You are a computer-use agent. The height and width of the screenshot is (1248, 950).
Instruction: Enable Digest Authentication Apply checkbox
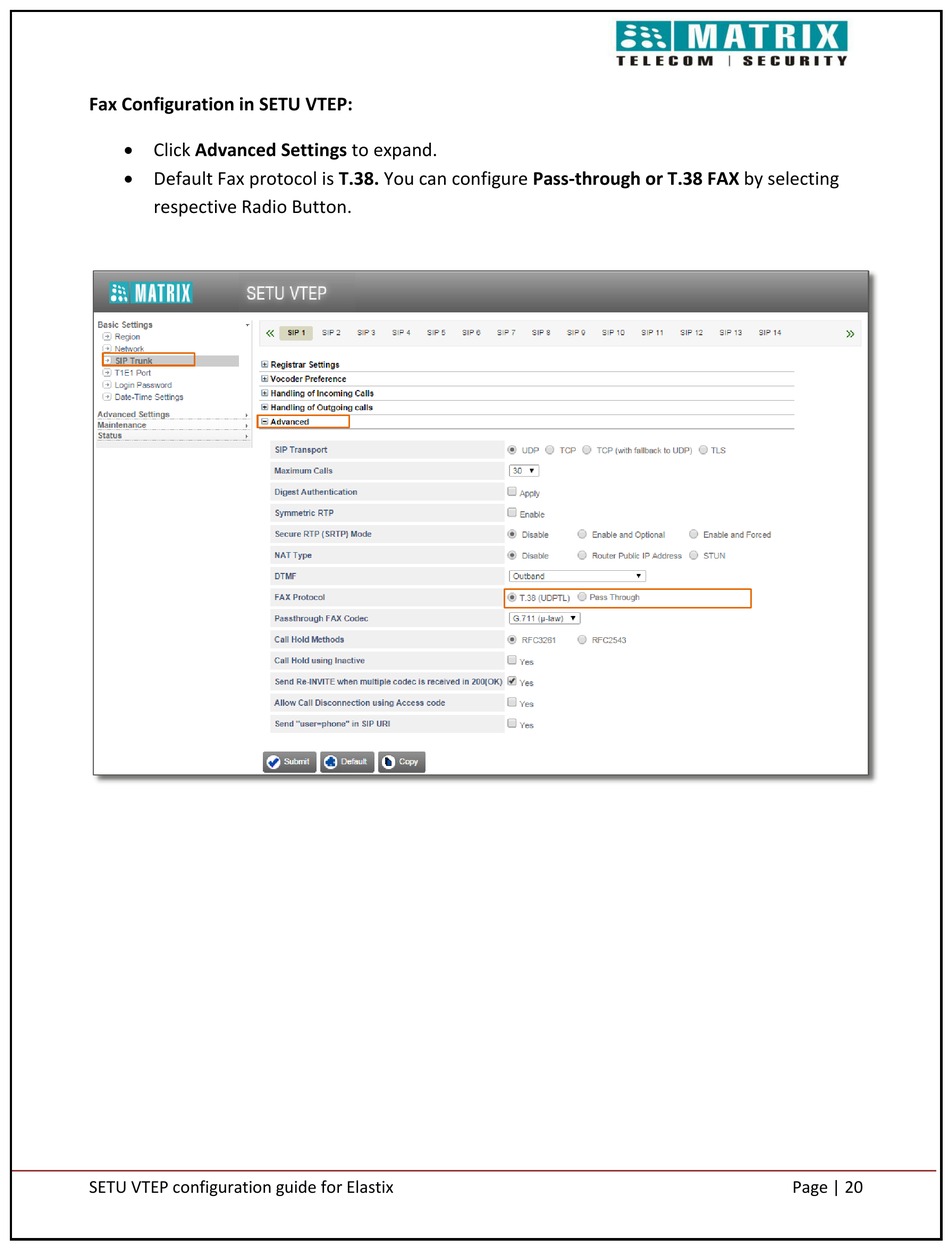pos(513,492)
